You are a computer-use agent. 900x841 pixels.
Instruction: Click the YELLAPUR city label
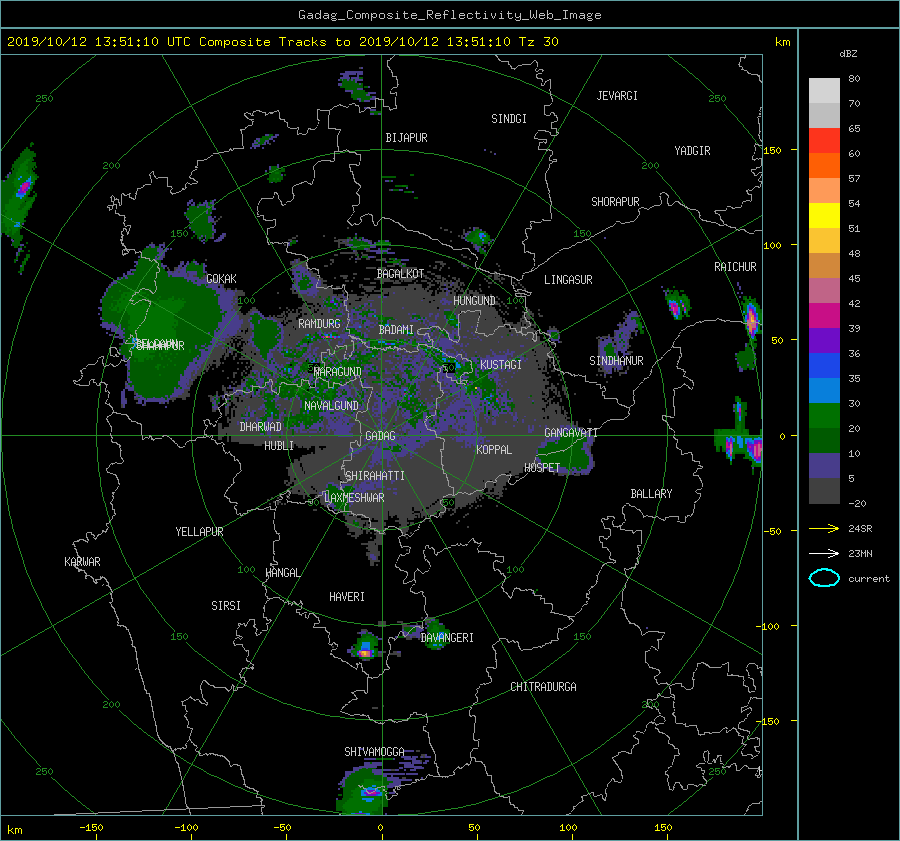(x=199, y=532)
